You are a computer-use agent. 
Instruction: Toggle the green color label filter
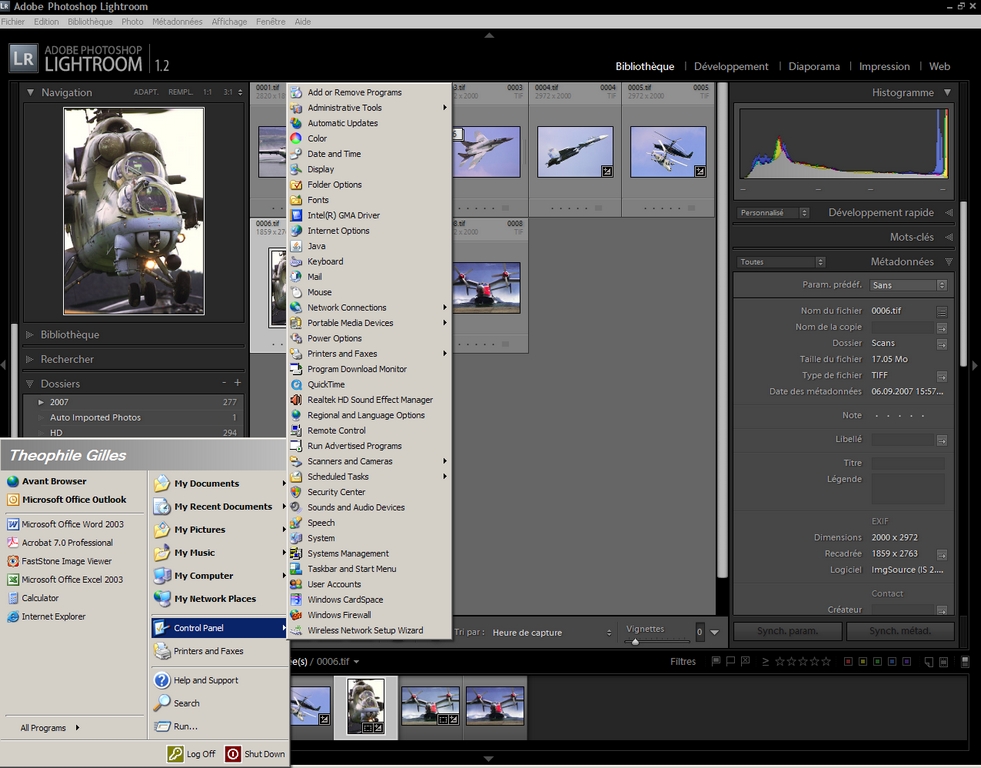click(x=878, y=661)
